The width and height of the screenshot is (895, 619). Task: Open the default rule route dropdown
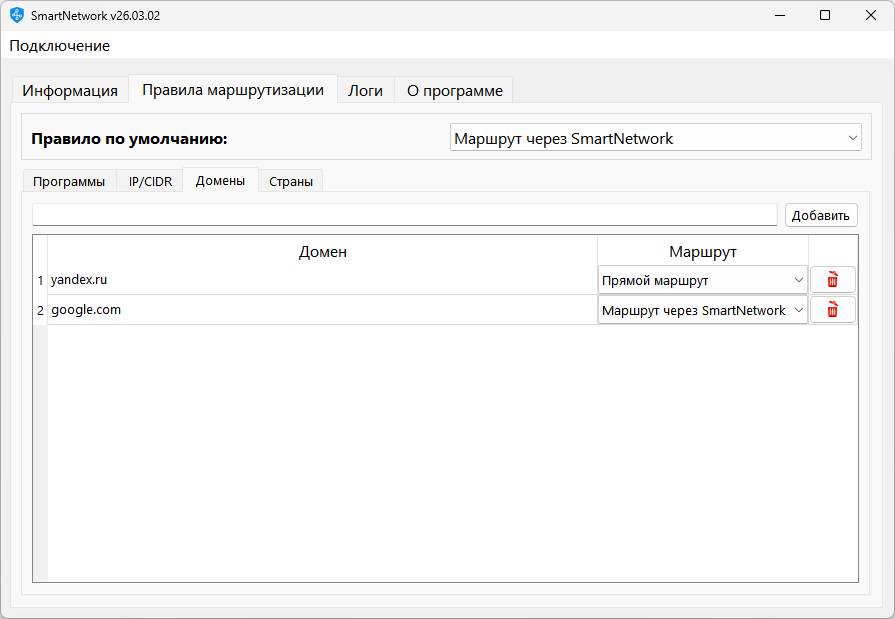click(x=655, y=138)
